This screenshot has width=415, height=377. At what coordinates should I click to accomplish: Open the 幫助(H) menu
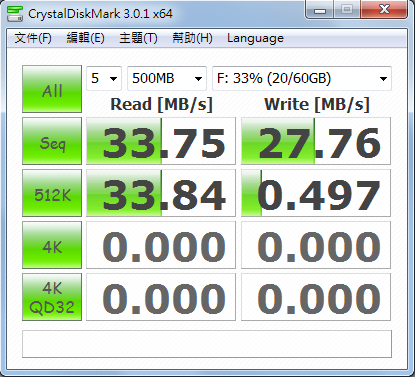click(x=192, y=38)
